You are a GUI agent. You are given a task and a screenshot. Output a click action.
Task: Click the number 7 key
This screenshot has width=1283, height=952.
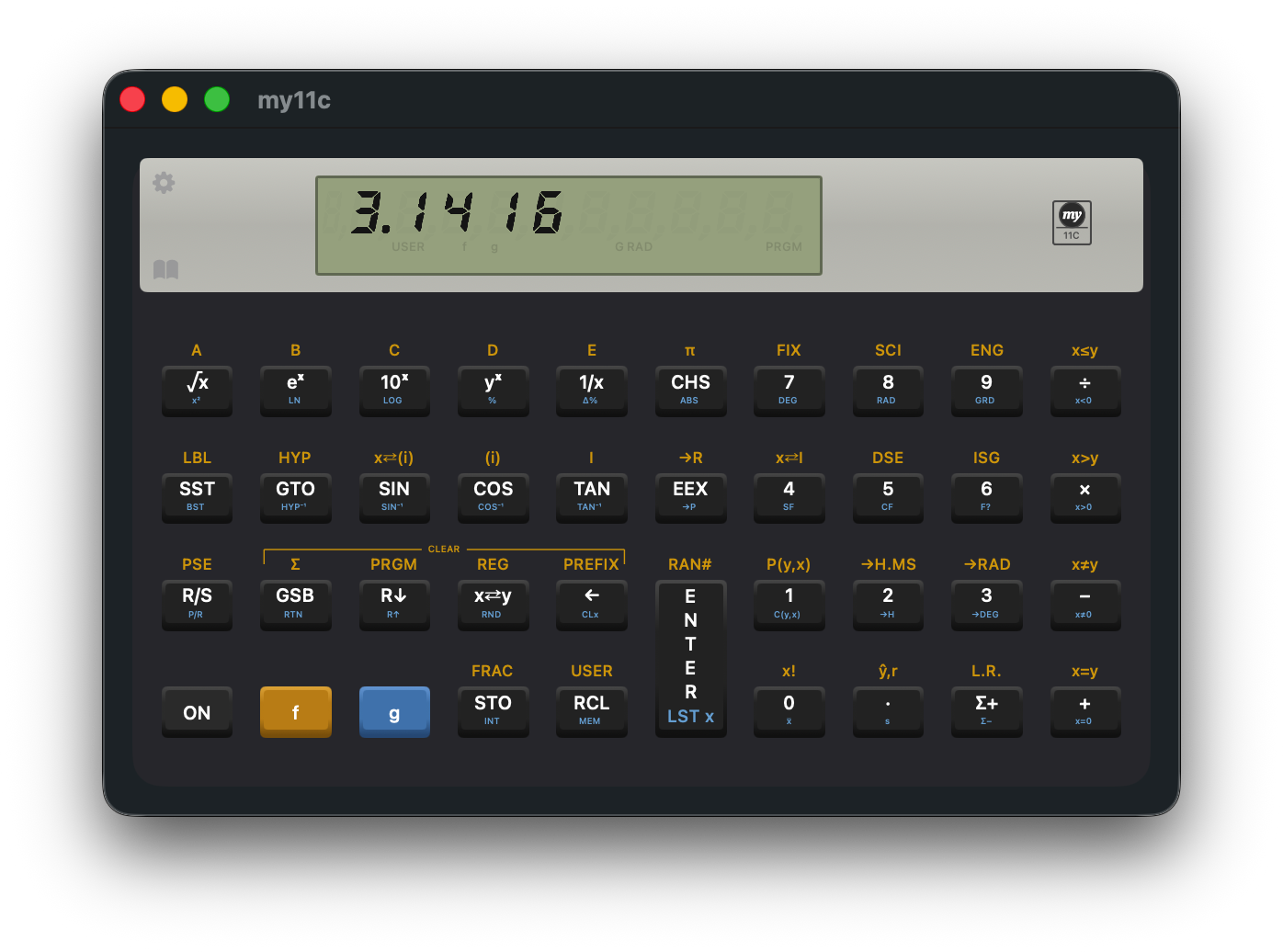[789, 391]
